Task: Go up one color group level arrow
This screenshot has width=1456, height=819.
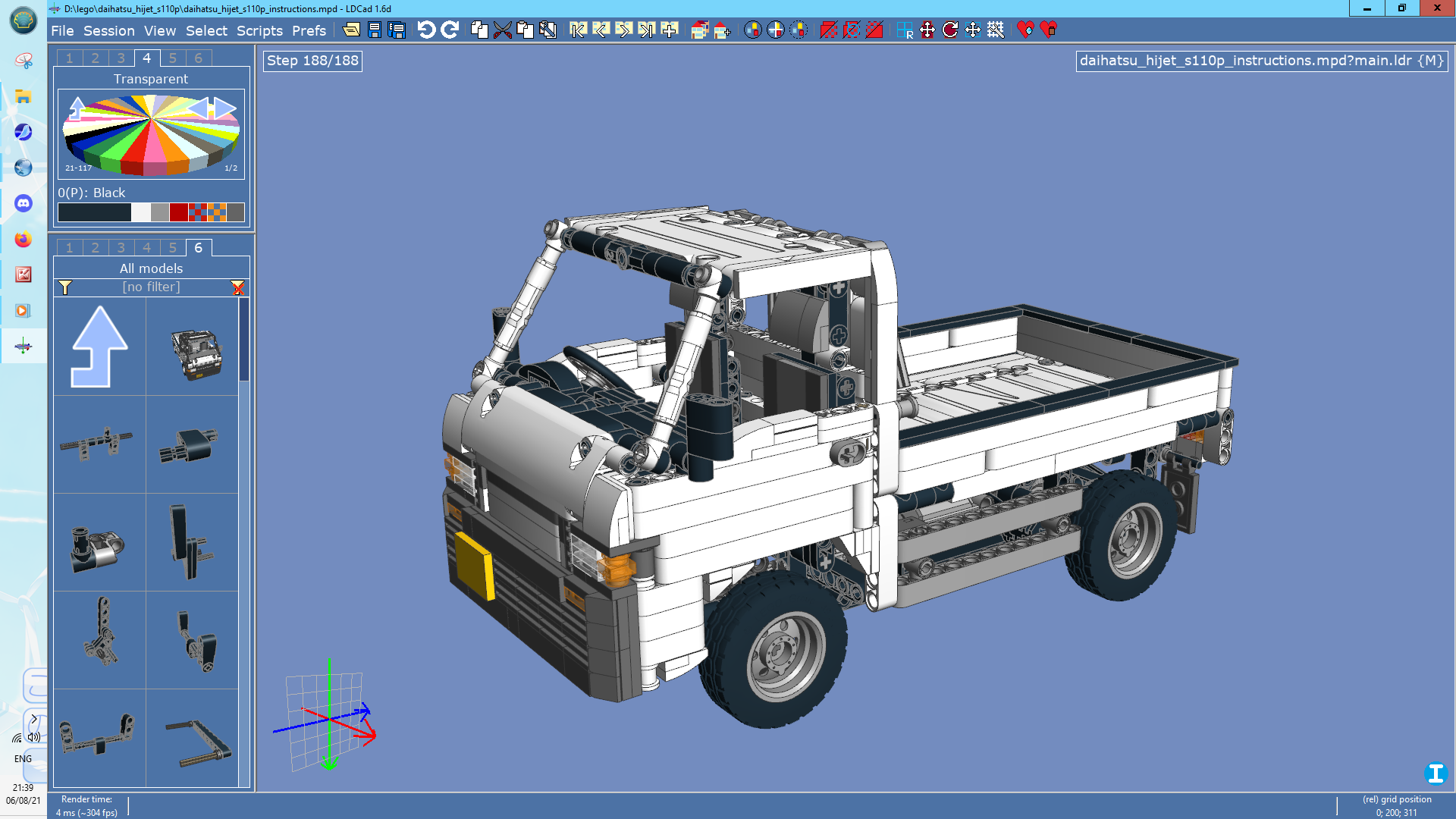Action: pyautogui.click(x=77, y=108)
